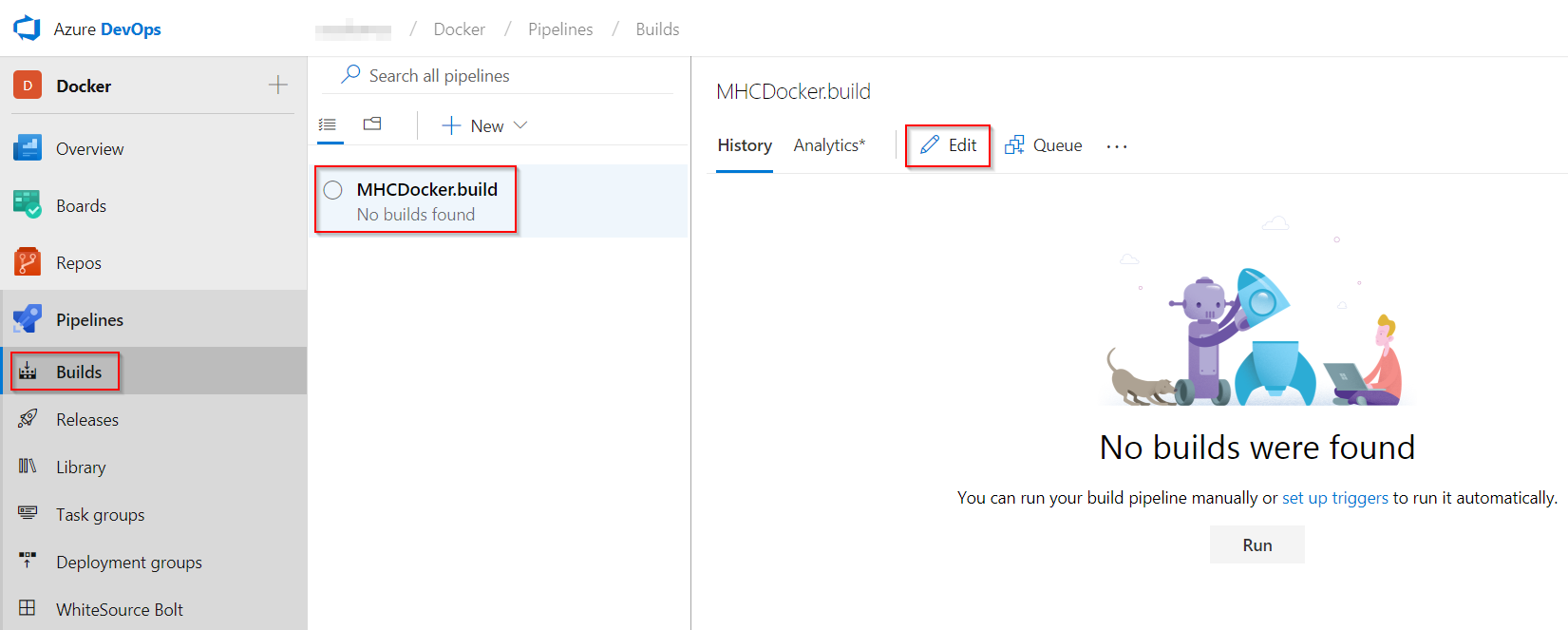Image resolution: width=1568 pixels, height=630 pixels.
Task: Open Boards in the sidebar
Action: tap(153, 206)
